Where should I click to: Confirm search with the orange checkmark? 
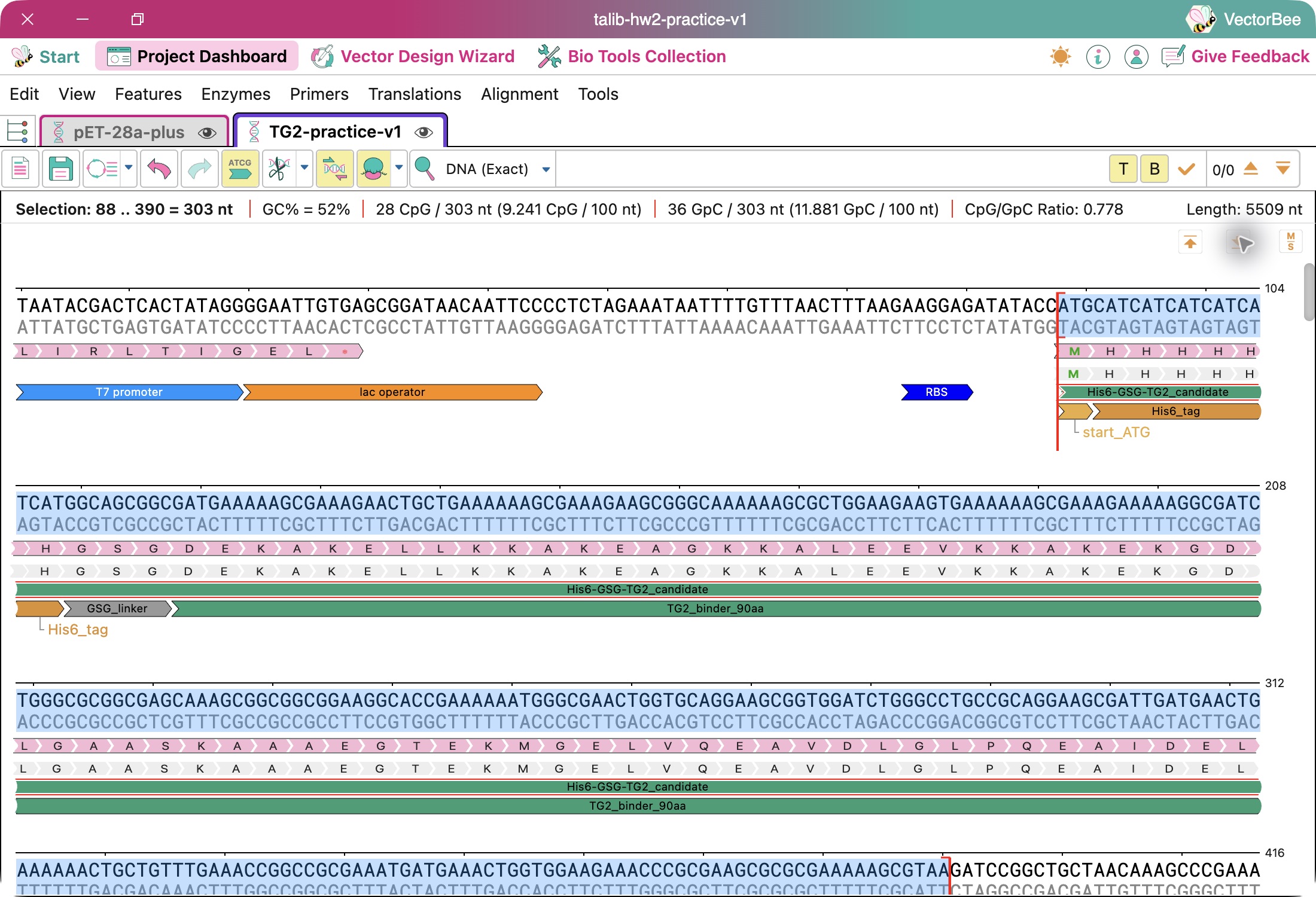click(1186, 169)
